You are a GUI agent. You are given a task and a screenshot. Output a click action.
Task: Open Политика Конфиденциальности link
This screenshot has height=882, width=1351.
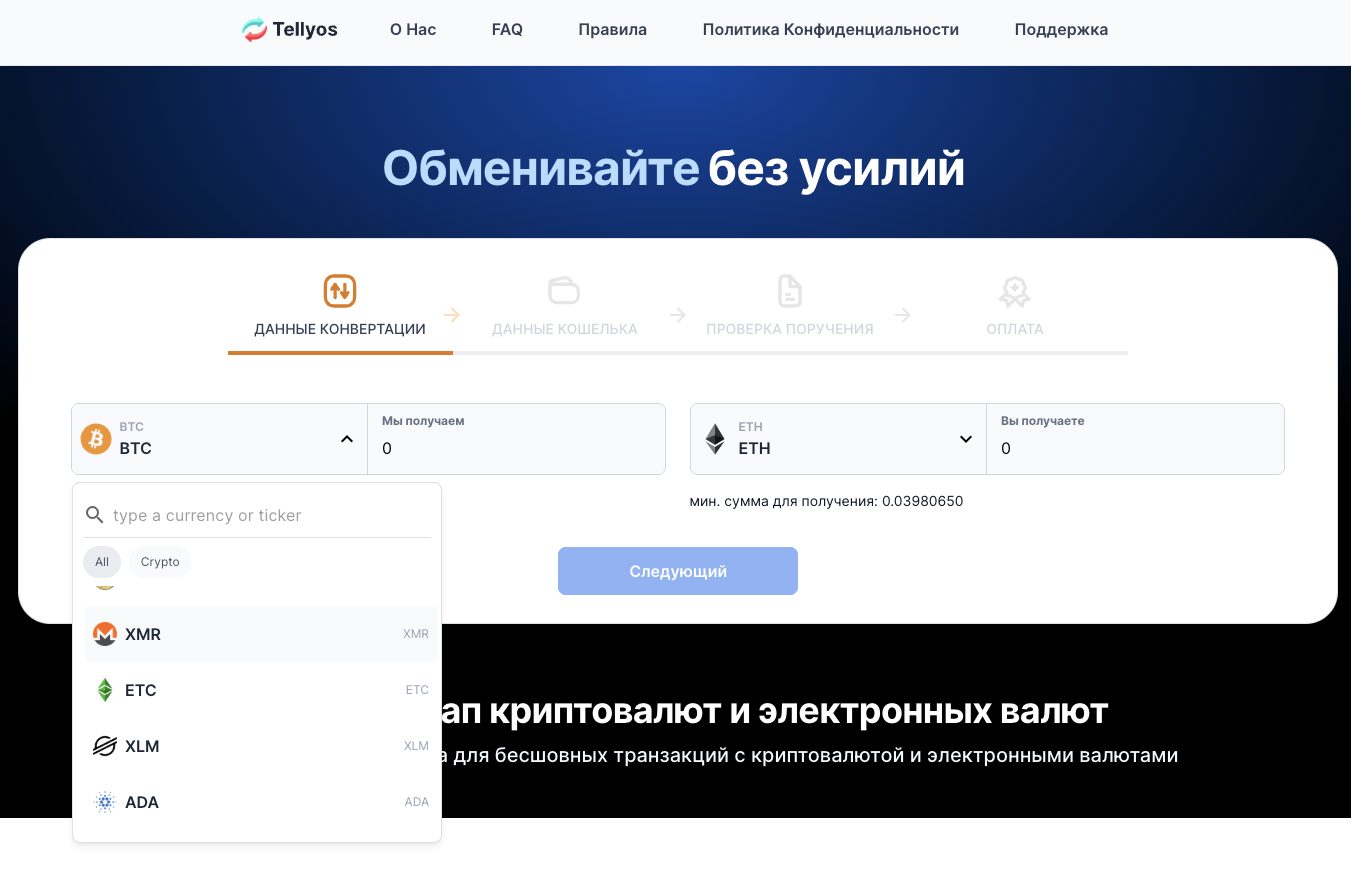click(830, 30)
